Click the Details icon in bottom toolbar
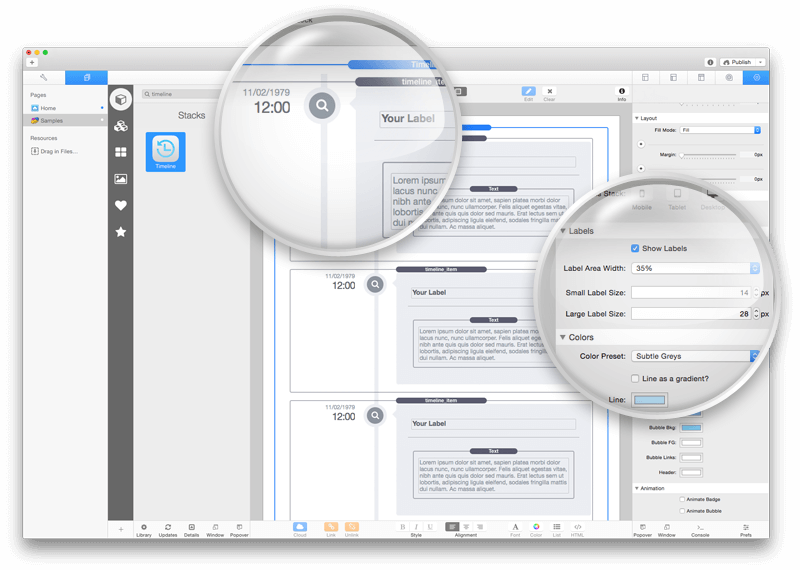This screenshot has height=570, width=800. click(191, 527)
